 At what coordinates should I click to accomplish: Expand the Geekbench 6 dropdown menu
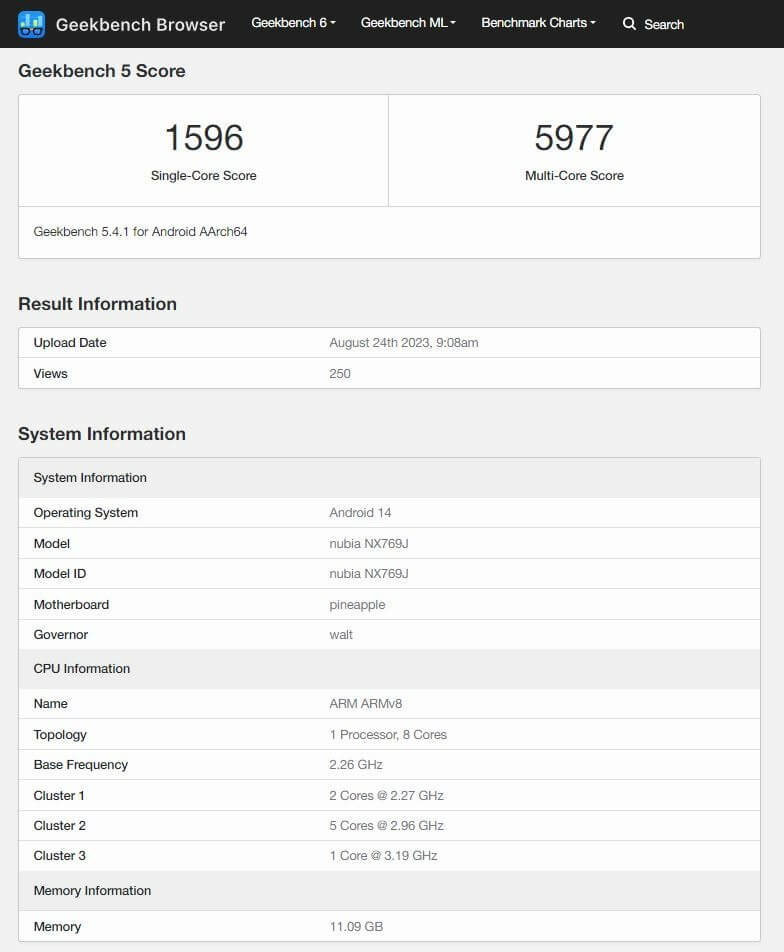tap(293, 23)
